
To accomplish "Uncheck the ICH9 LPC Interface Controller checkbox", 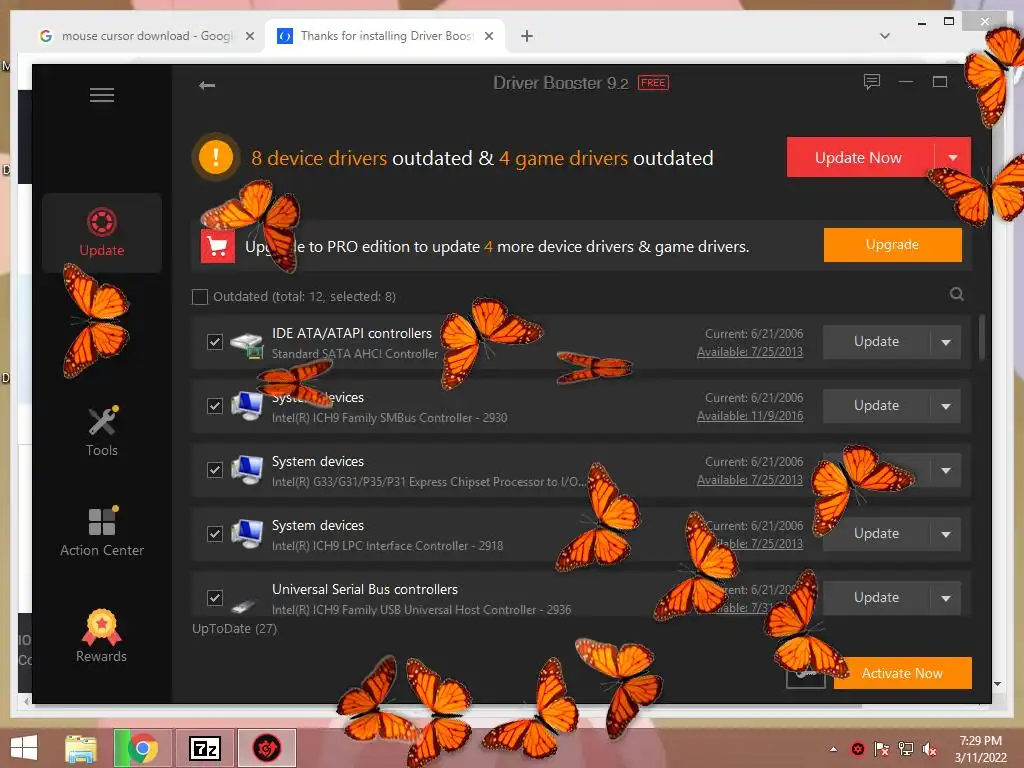I will pos(215,534).
